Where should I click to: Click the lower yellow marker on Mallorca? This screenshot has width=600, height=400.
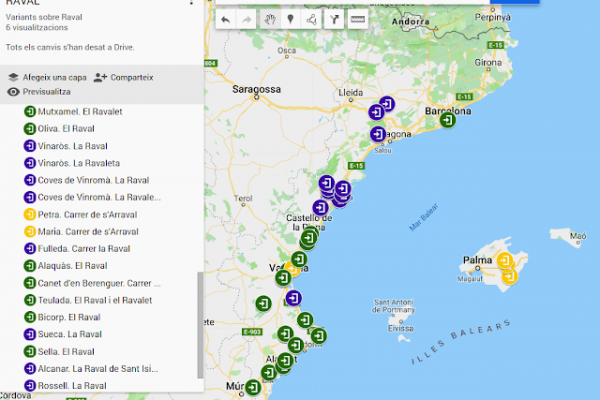(510, 276)
